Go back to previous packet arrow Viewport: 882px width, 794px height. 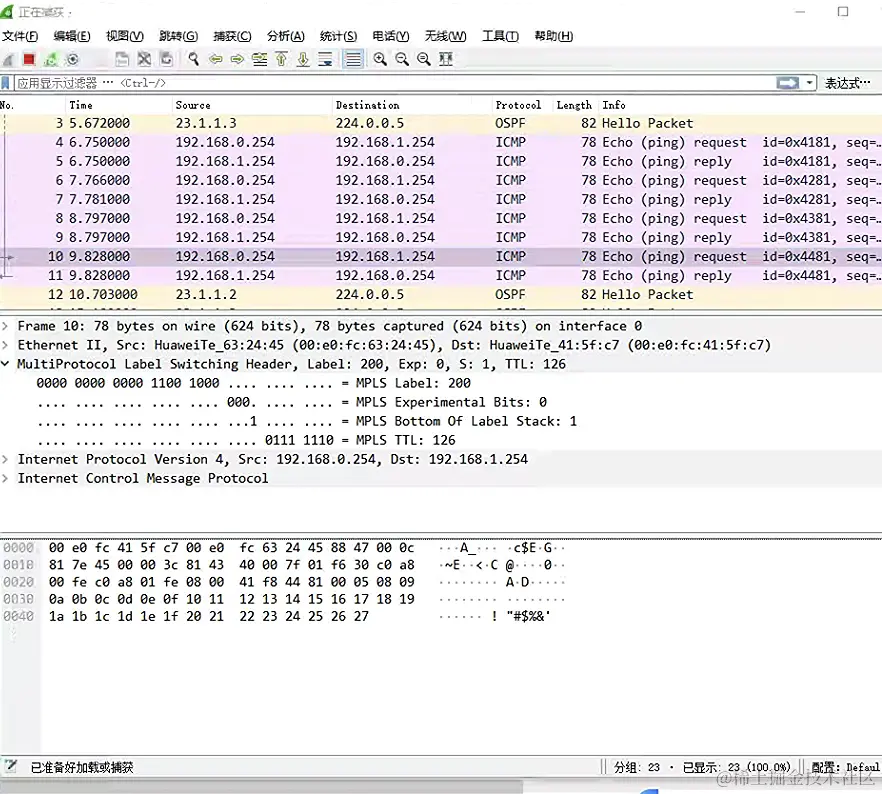coord(215,59)
